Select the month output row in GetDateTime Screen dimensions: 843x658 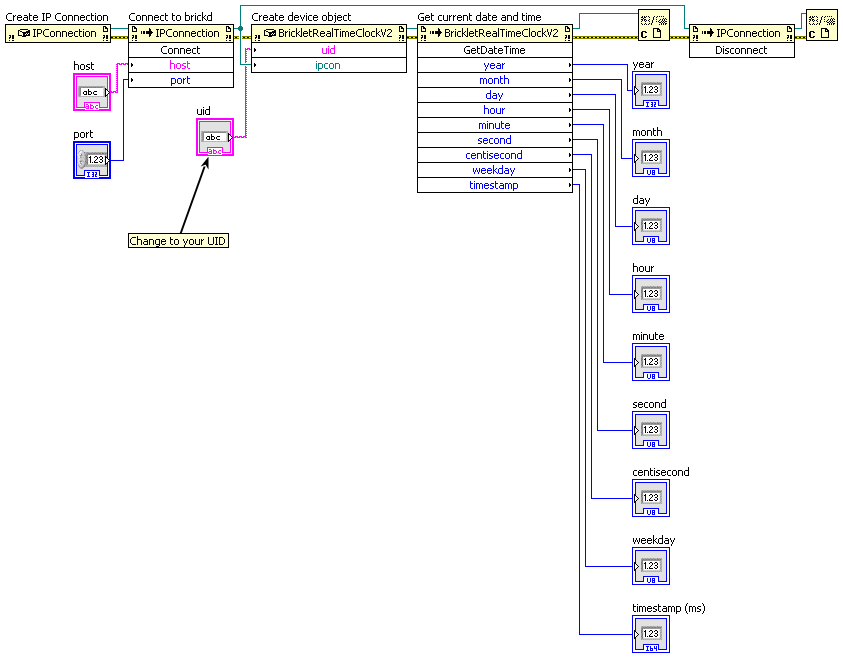pyautogui.click(x=495, y=80)
